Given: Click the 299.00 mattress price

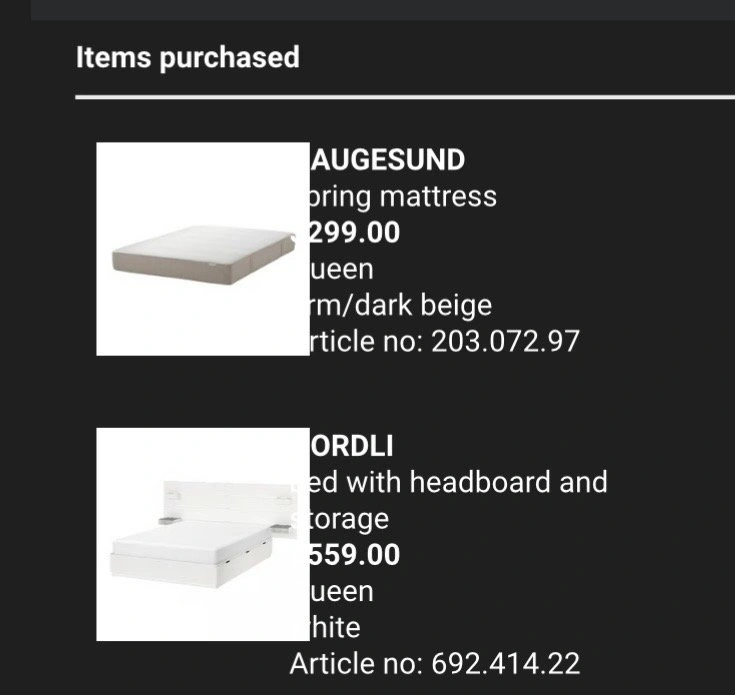Looking at the screenshot, I should click(x=354, y=233).
